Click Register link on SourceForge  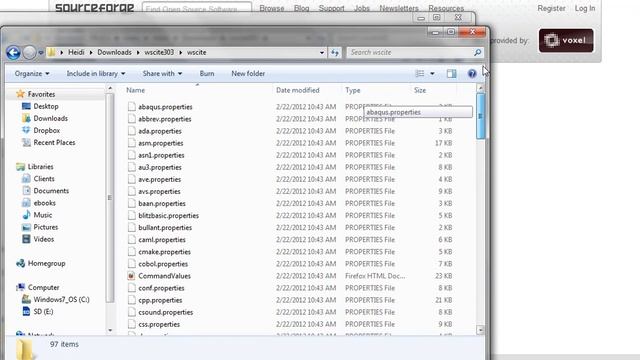pyautogui.click(x=551, y=8)
